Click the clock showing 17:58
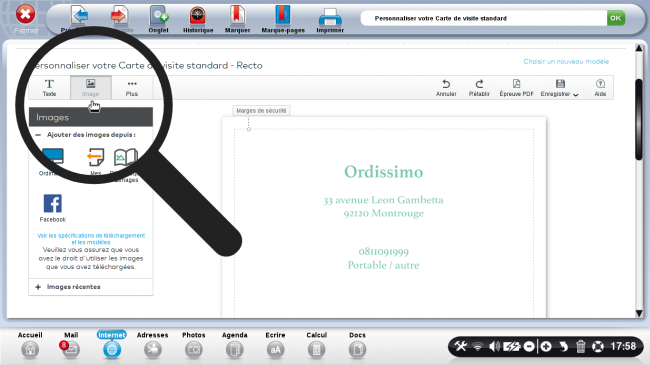 (623, 346)
